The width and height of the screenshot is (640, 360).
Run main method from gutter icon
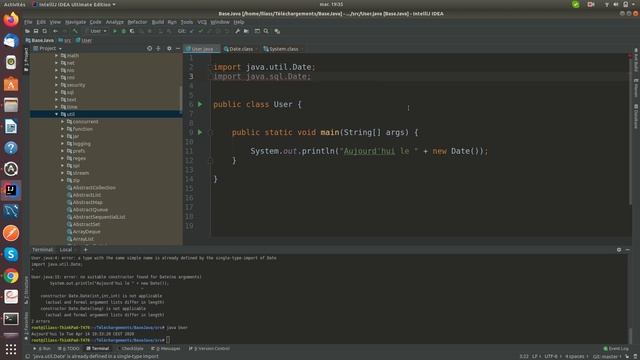coord(200,132)
